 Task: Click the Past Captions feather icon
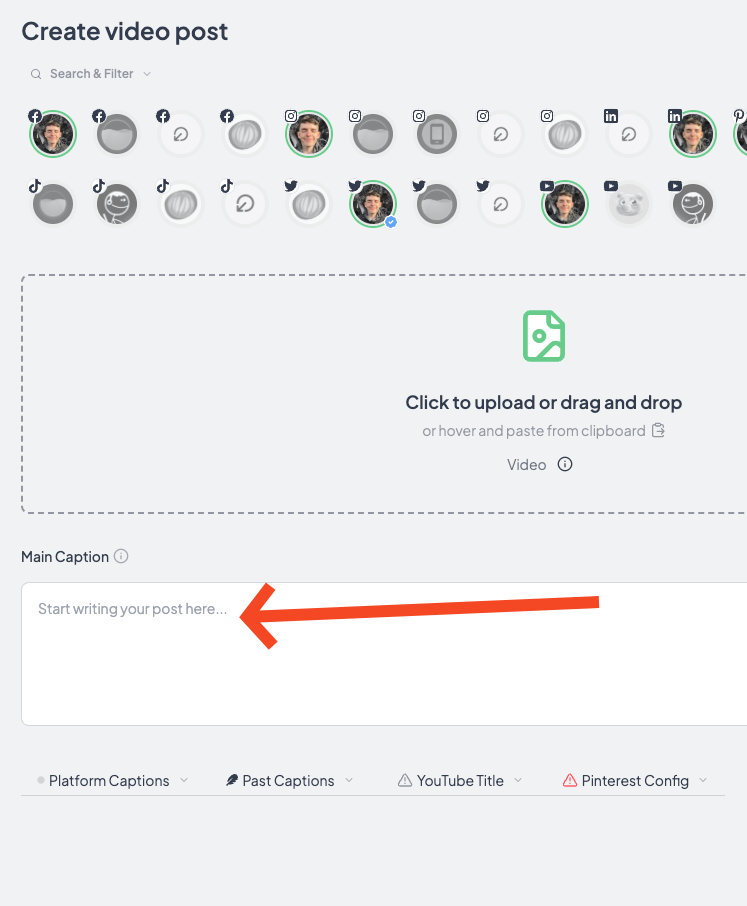coord(232,781)
